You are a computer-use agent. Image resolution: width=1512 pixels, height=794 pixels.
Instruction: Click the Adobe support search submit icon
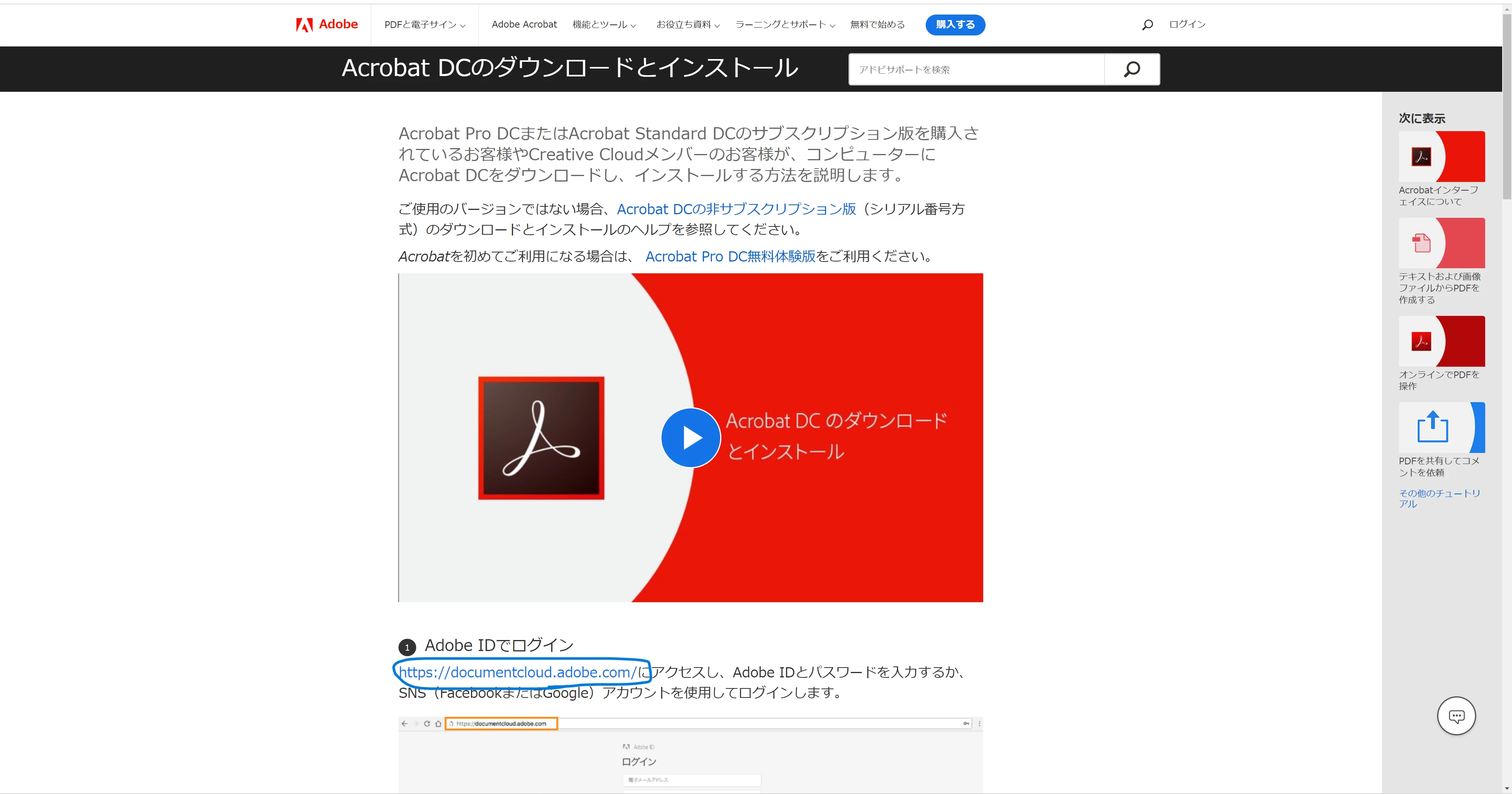[x=1132, y=69]
